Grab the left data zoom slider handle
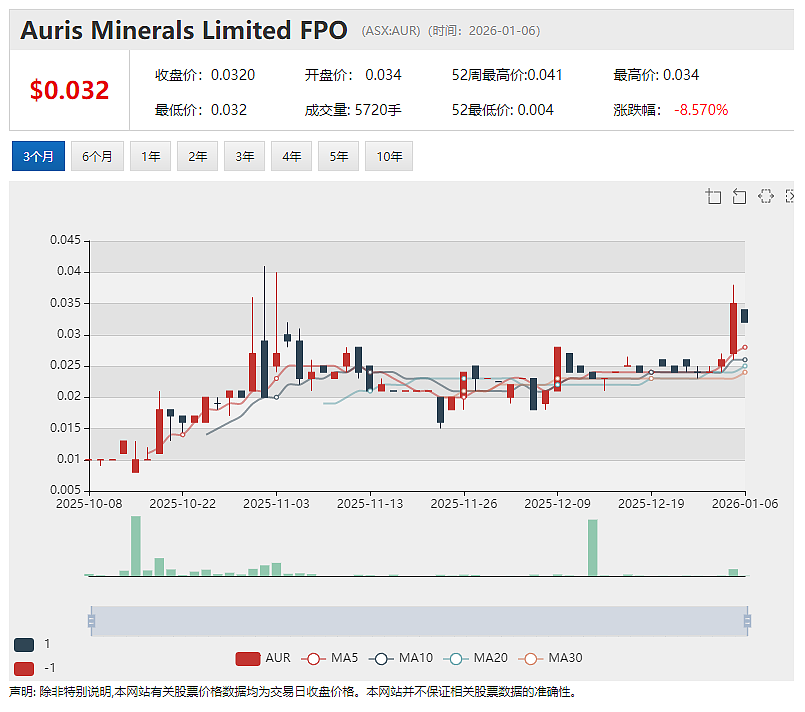The width and height of the screenshot is (805, 712). (91, 621)
